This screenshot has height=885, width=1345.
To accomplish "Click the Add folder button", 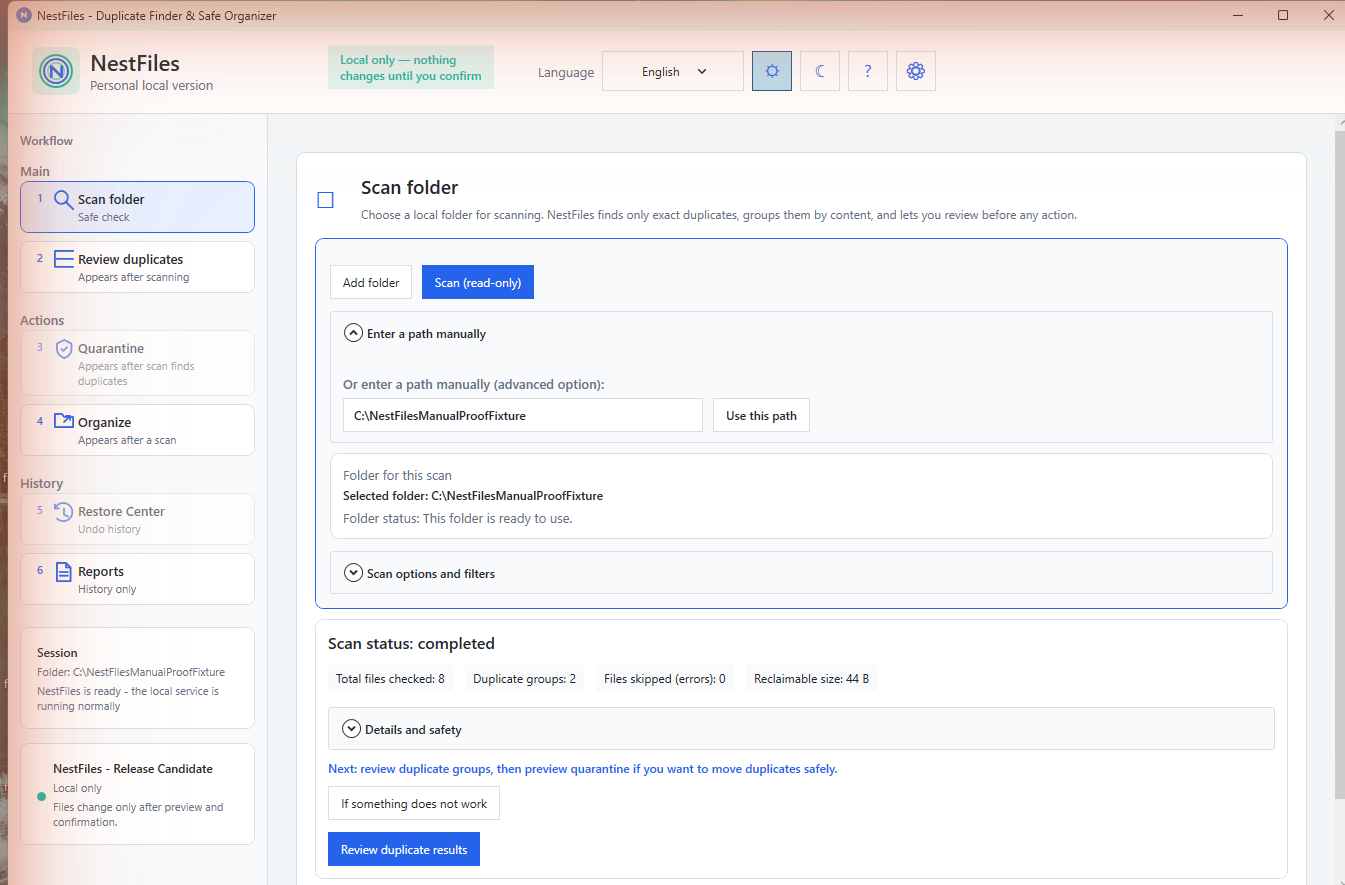I will pos(371,282).
